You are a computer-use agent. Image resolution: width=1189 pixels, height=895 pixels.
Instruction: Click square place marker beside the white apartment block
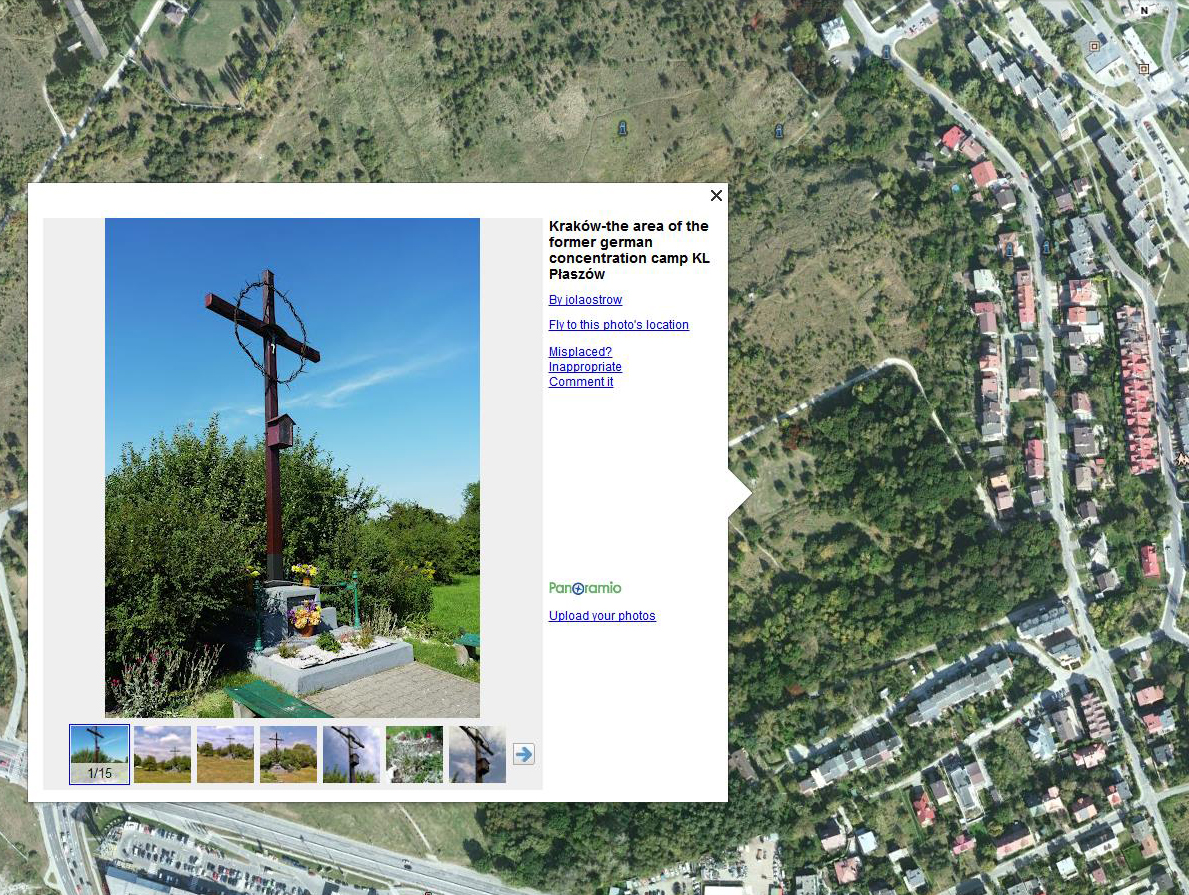pos(1144,69)
